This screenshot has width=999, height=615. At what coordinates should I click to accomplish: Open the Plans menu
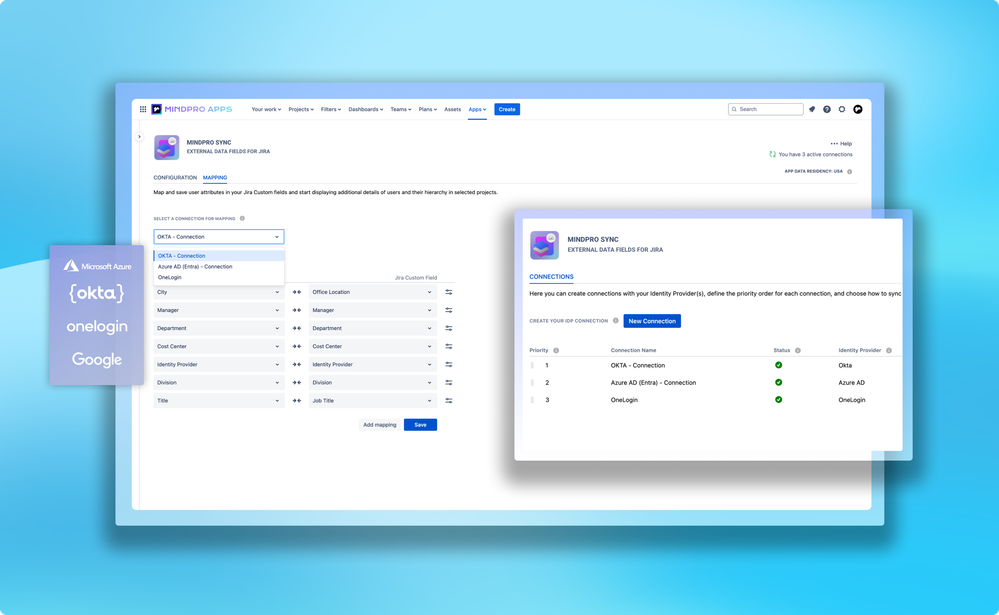428,109
